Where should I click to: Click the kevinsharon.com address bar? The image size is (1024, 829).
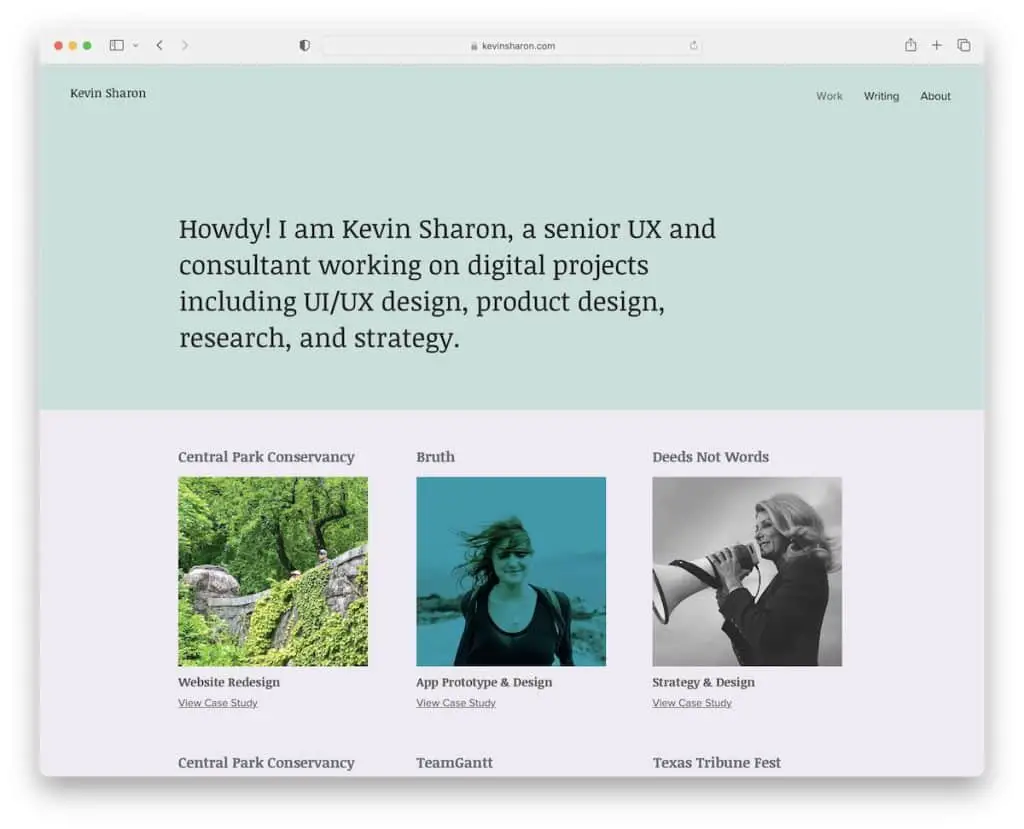click(512, 46)
